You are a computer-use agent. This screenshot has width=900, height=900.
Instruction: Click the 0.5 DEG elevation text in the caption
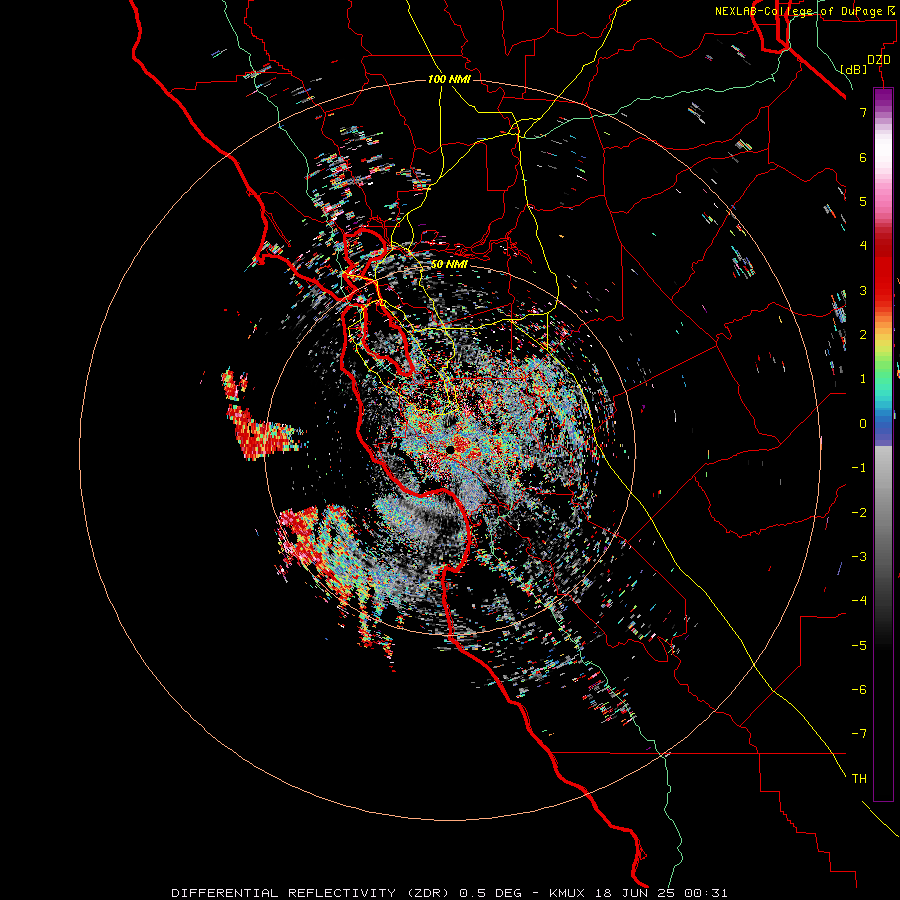pos(491,893)
